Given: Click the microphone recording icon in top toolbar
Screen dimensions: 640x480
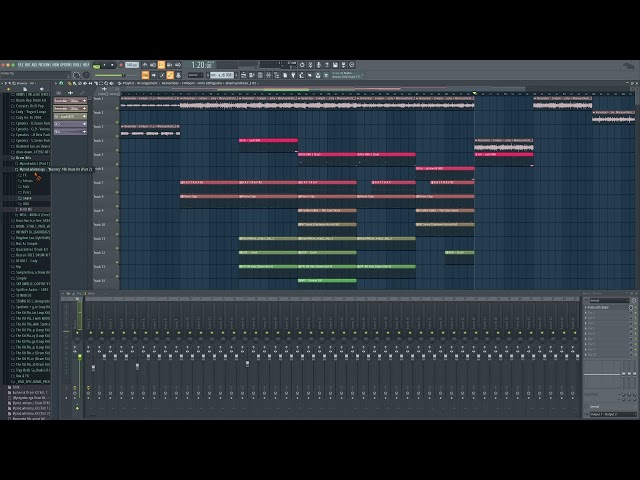Looking at the screenshot, I should point(319,65).
